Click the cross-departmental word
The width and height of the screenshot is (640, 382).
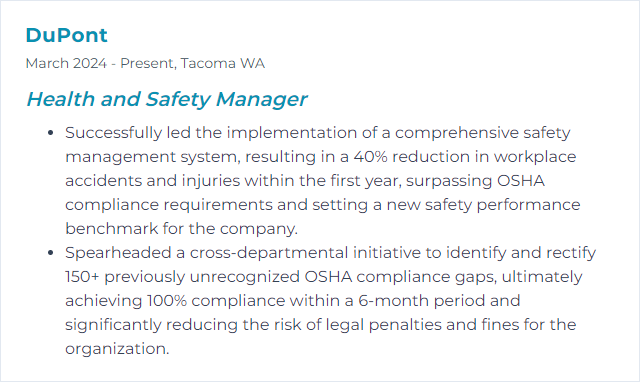point(269,253)
